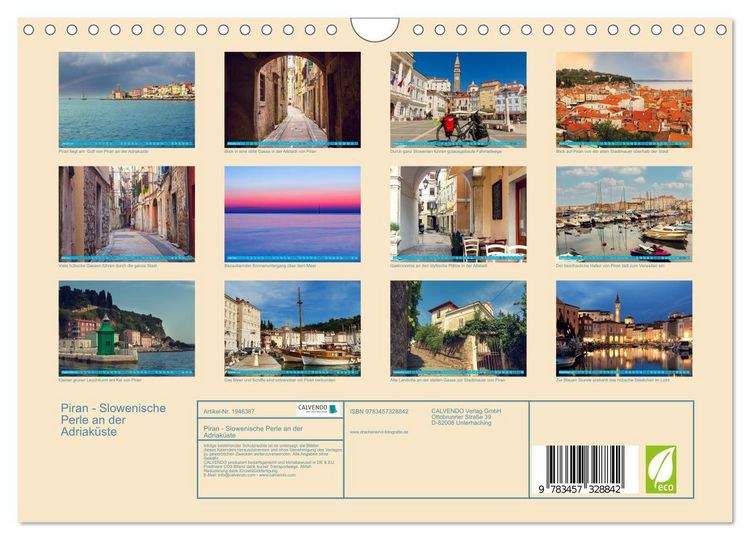The width and height of the screenshot is (750, 540).
Task: Click caption 'Blick in eine stille Gasse'
Action: [x=270, y=151]
